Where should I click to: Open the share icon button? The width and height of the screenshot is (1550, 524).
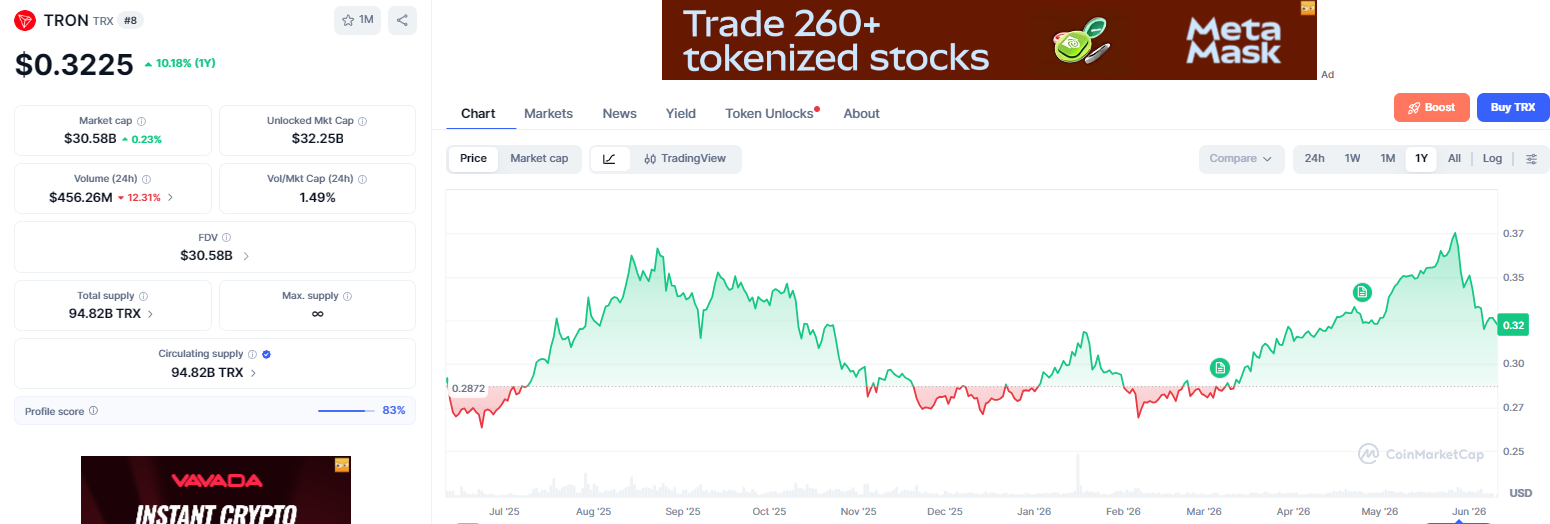402,20
